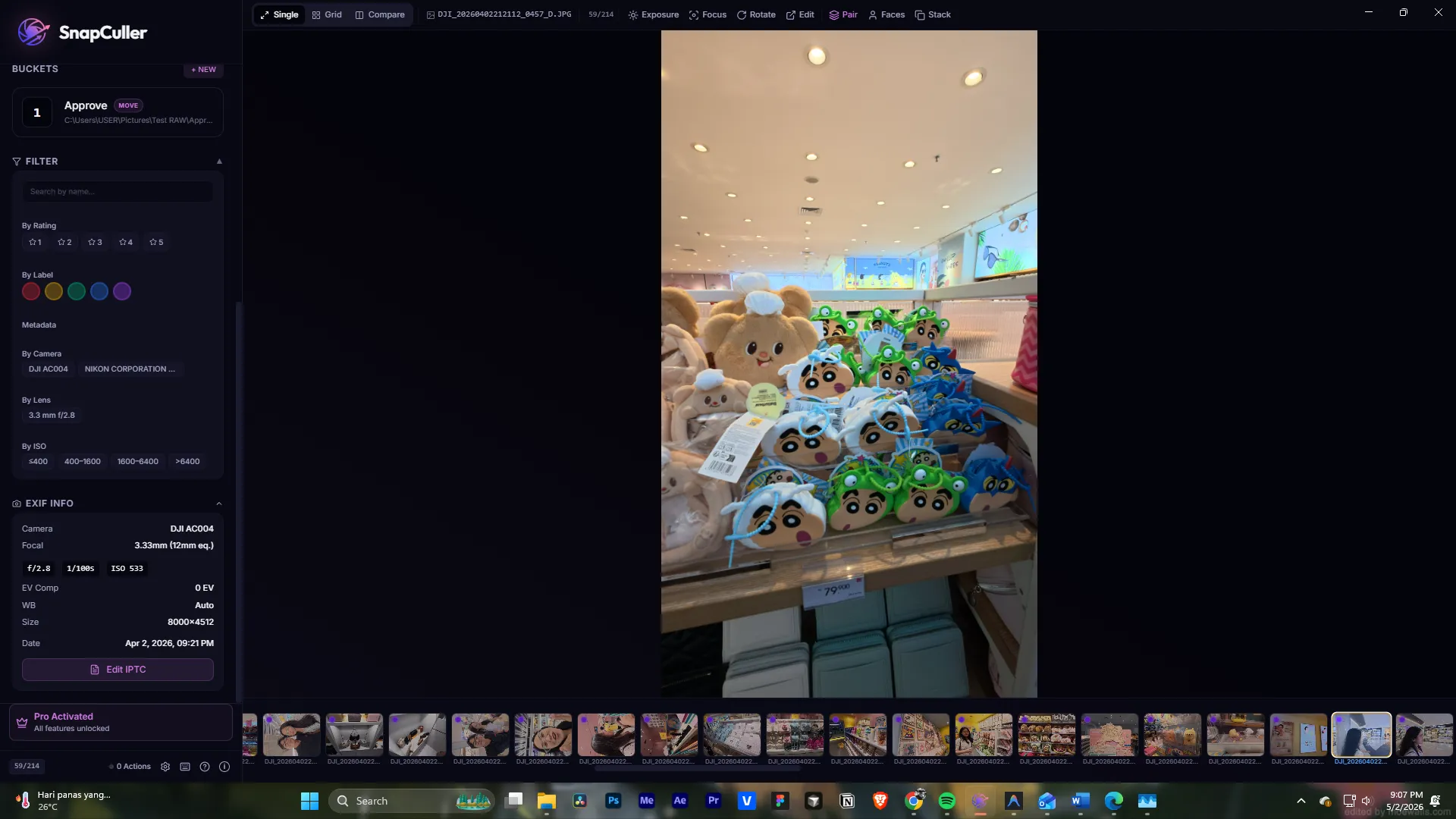Filter by purple color label
Image resolution: width=1456 pixels, height=819 pixels.
click(x=122, y=291)
